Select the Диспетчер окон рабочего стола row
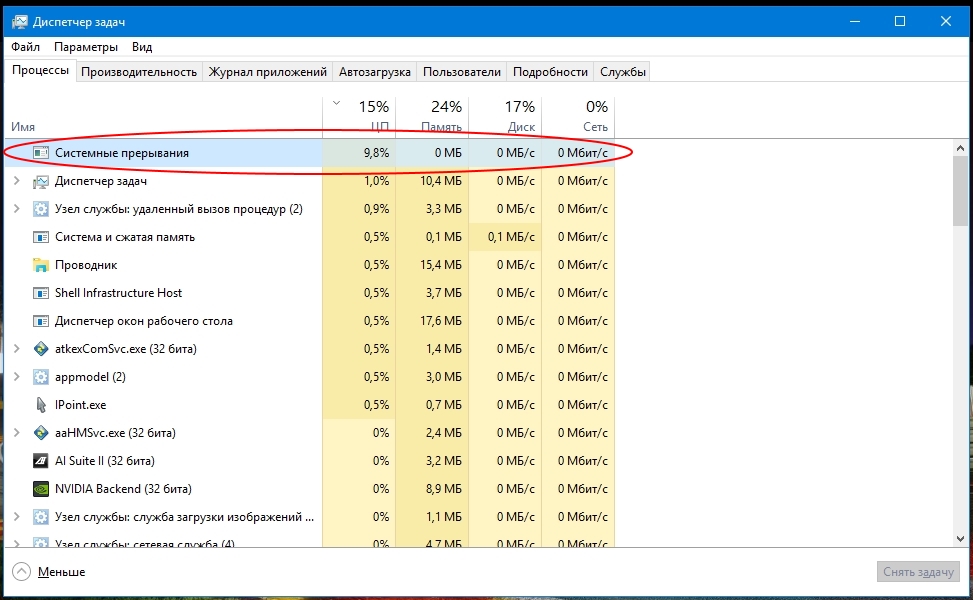 [144, 321]
